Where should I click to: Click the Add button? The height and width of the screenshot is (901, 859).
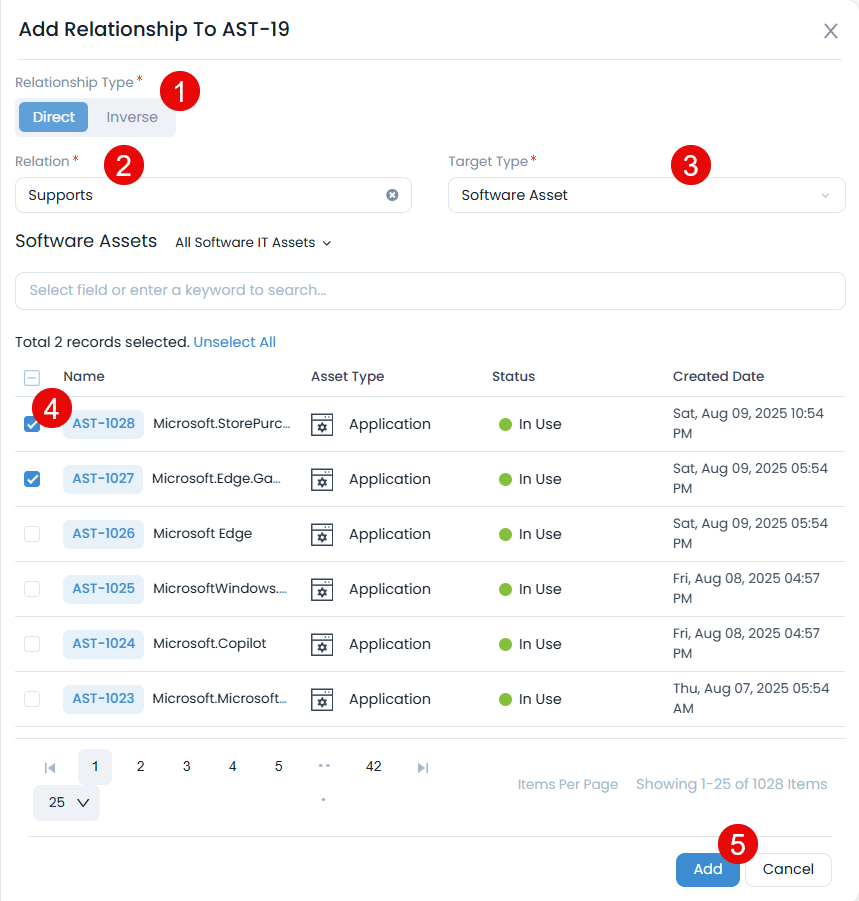707,869
